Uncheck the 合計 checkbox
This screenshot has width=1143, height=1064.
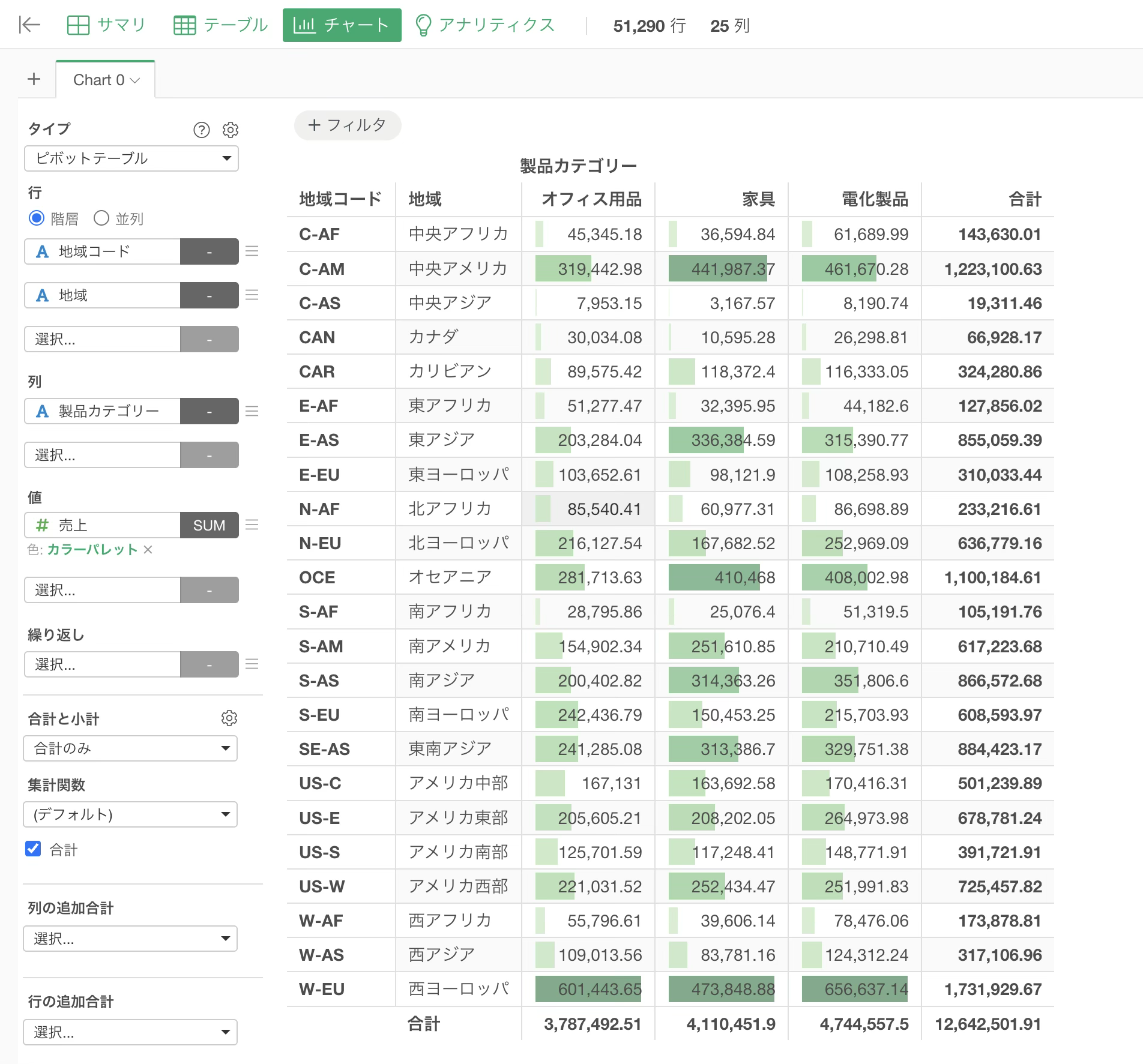pos(33,849)
